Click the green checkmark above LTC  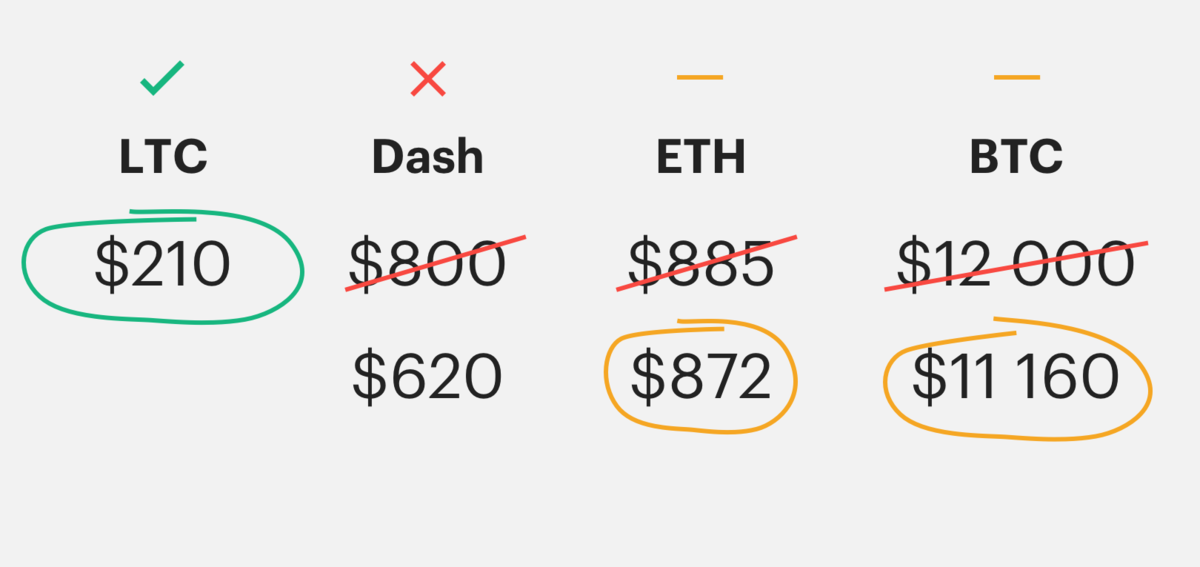tap(162, 78)
